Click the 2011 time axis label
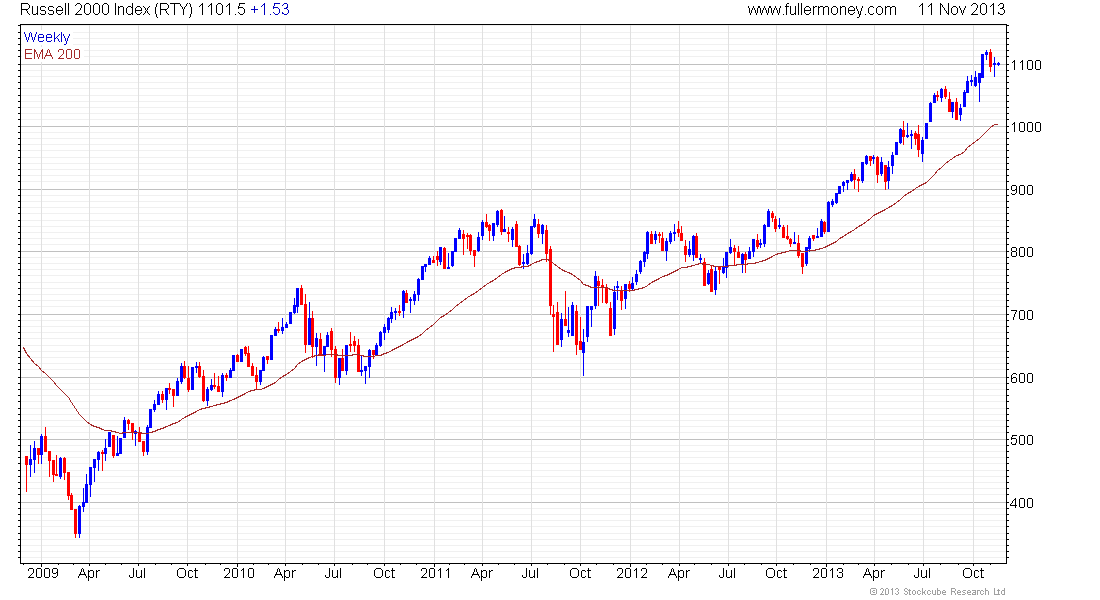The height and width of the screenshot is (600, 1100). click(x=435, y=573)
